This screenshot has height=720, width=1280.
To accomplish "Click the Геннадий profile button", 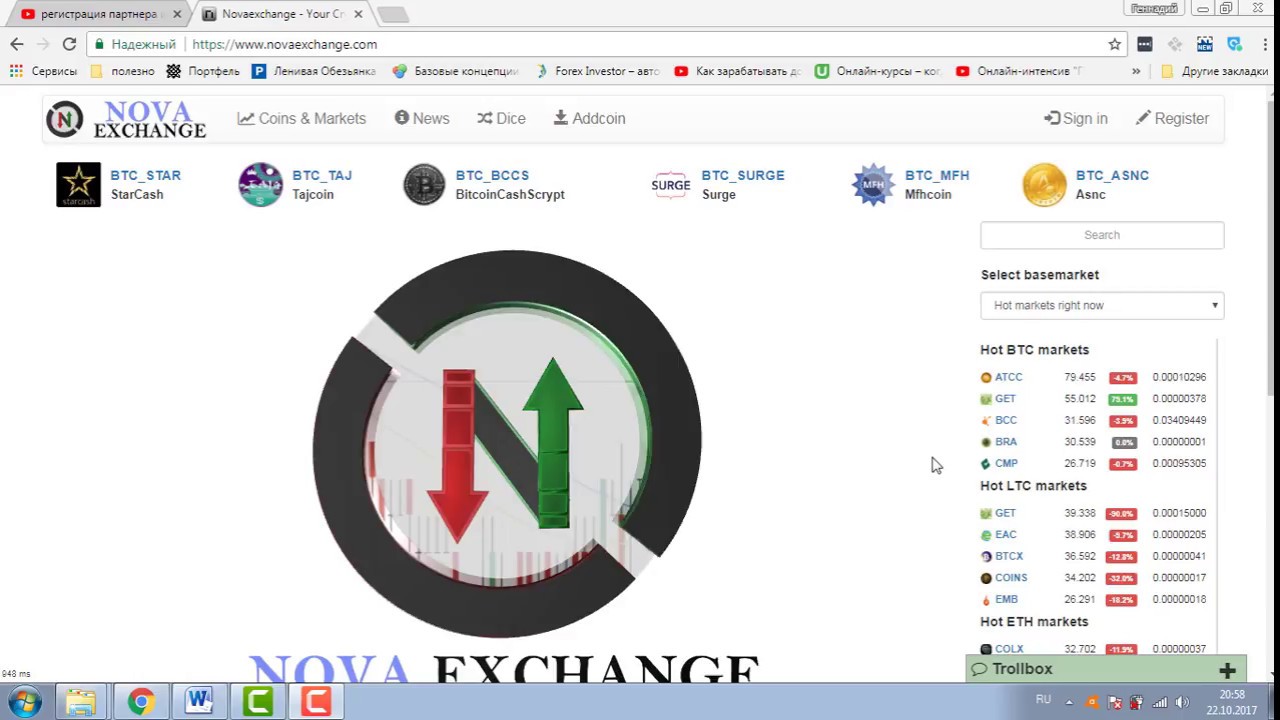I will click(1153, 8).
